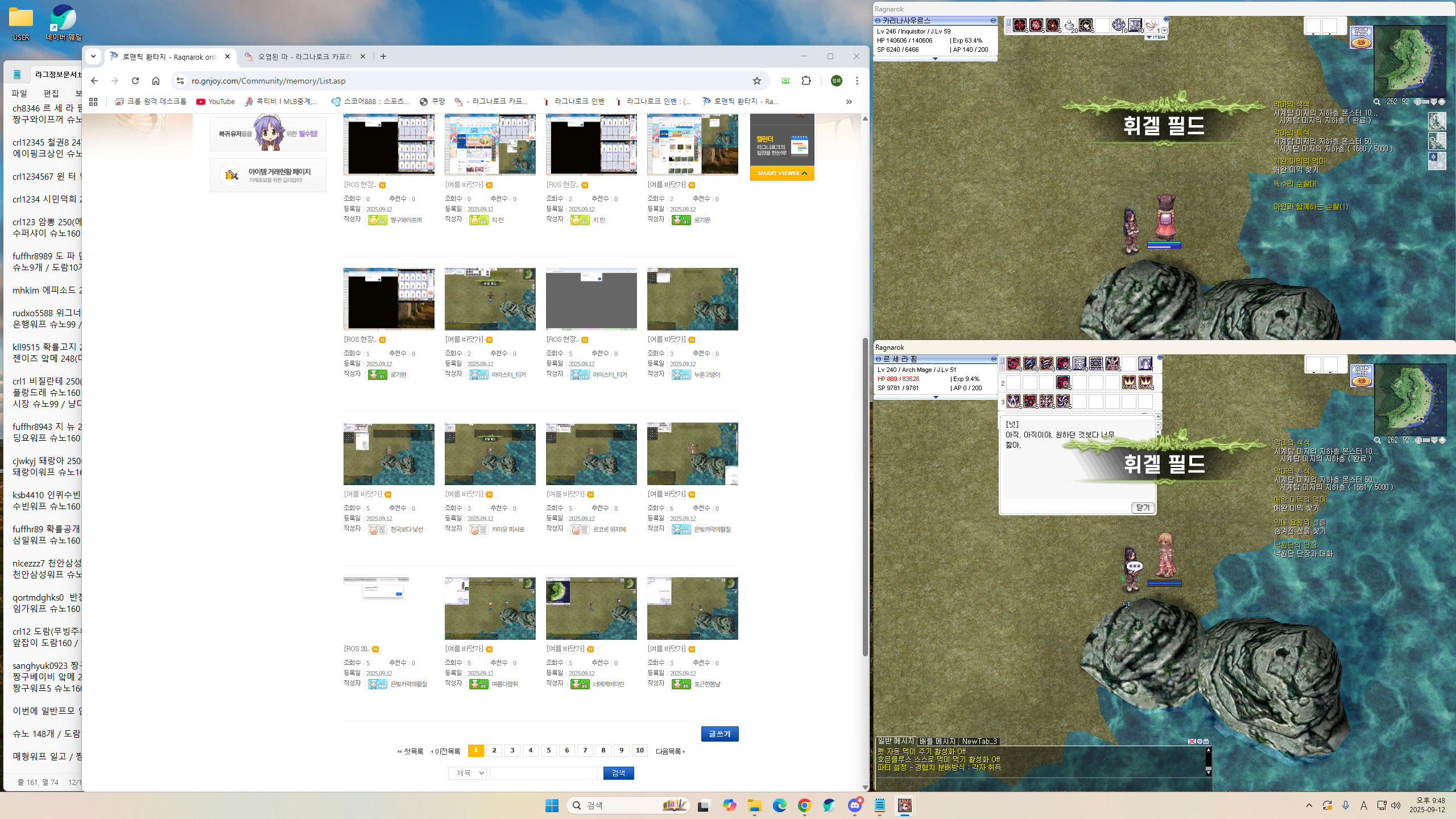Cast the spiral vortex skill in hotbar row 3
This screenshot has height=819, width=1456.
[1063, 402]
